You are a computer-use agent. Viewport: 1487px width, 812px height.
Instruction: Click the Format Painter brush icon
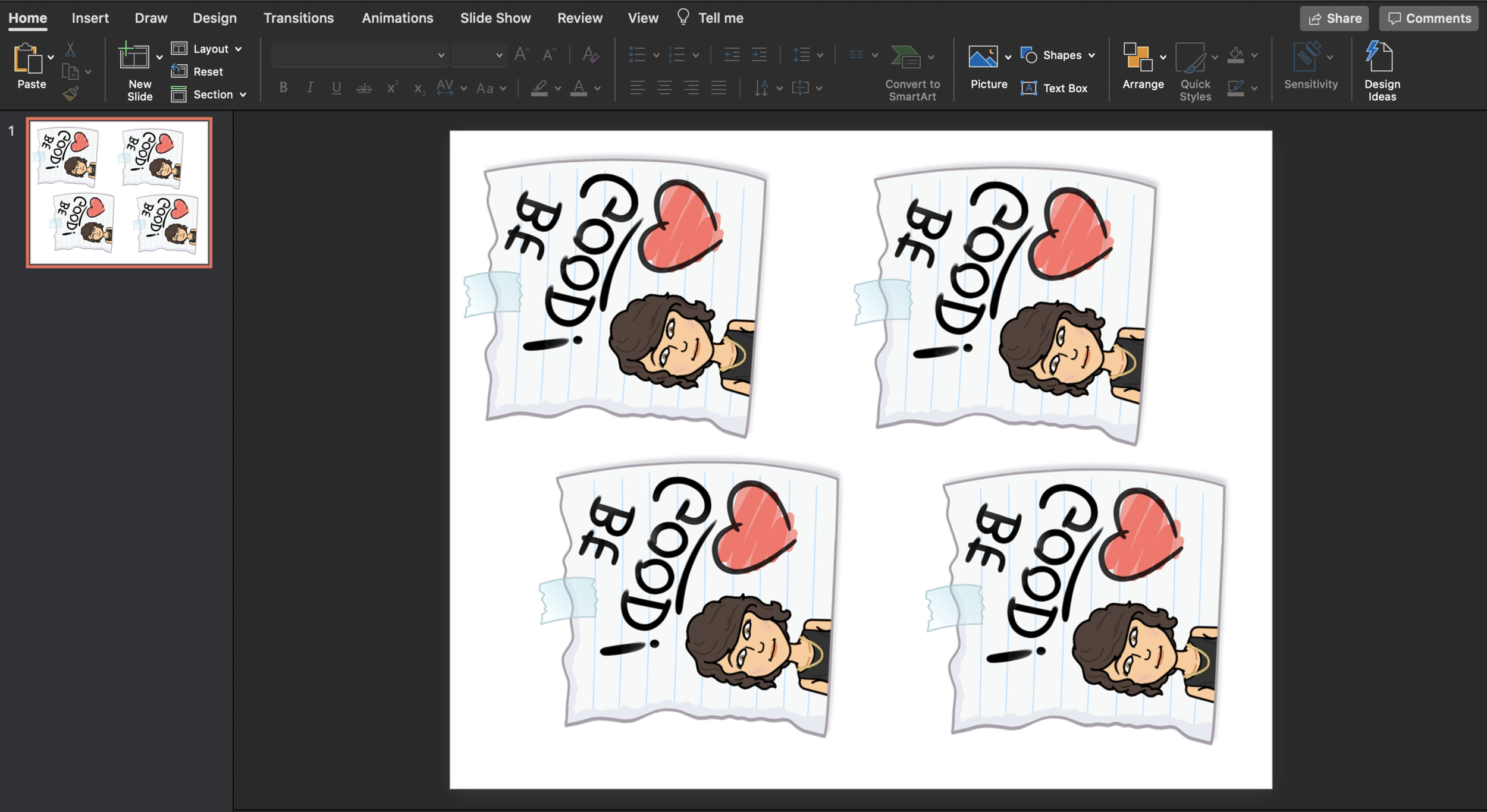(x=71, y=93)
